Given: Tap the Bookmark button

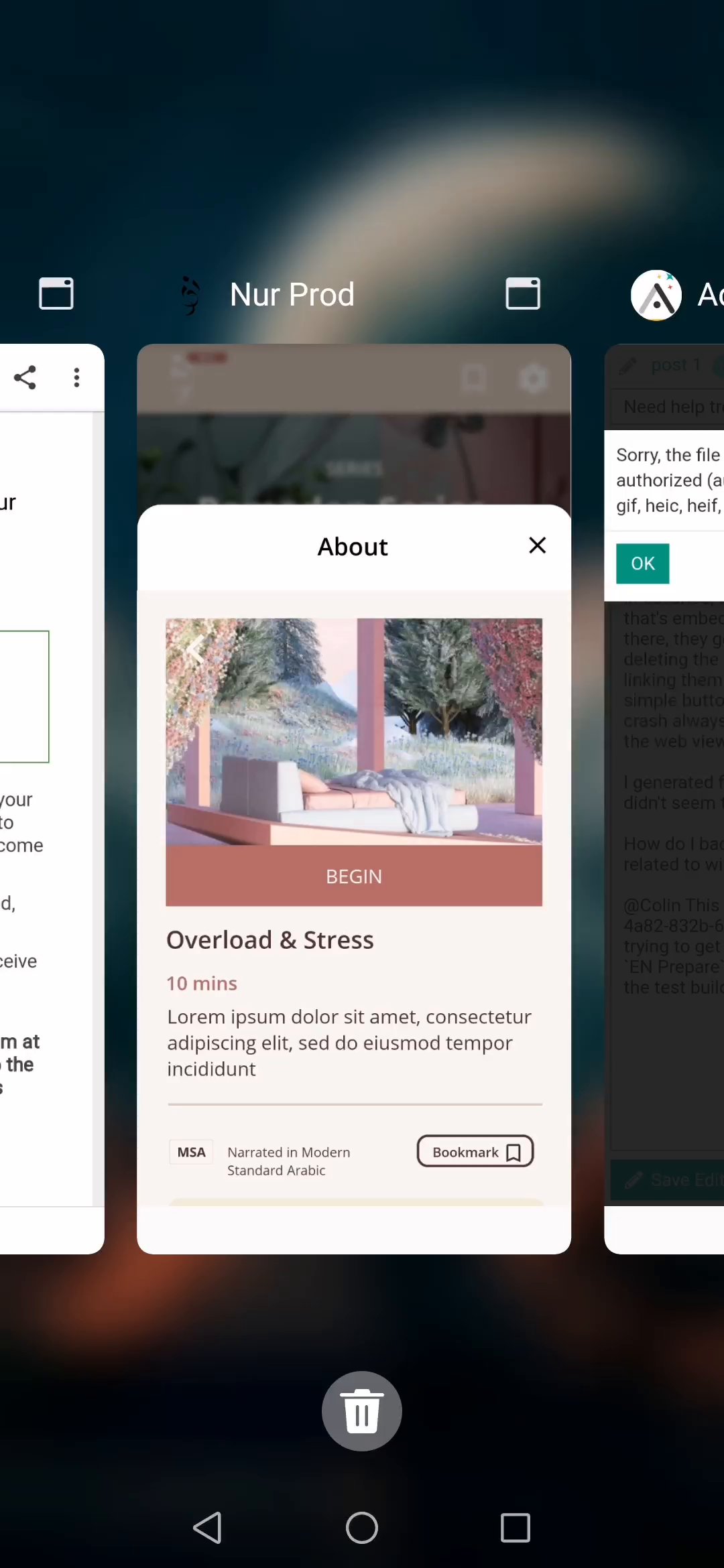Looking at the screenshot, I should 475,1151.
